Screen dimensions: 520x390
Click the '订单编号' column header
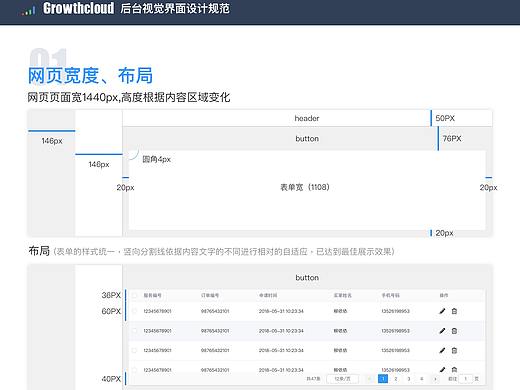coord(210,295)
